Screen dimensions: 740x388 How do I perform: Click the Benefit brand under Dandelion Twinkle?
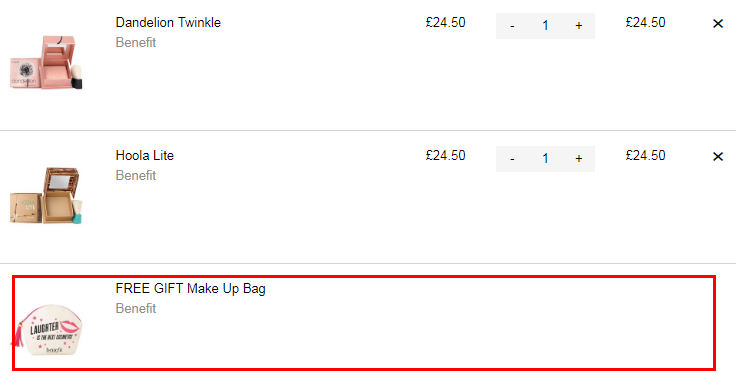[x=136, y=42]
